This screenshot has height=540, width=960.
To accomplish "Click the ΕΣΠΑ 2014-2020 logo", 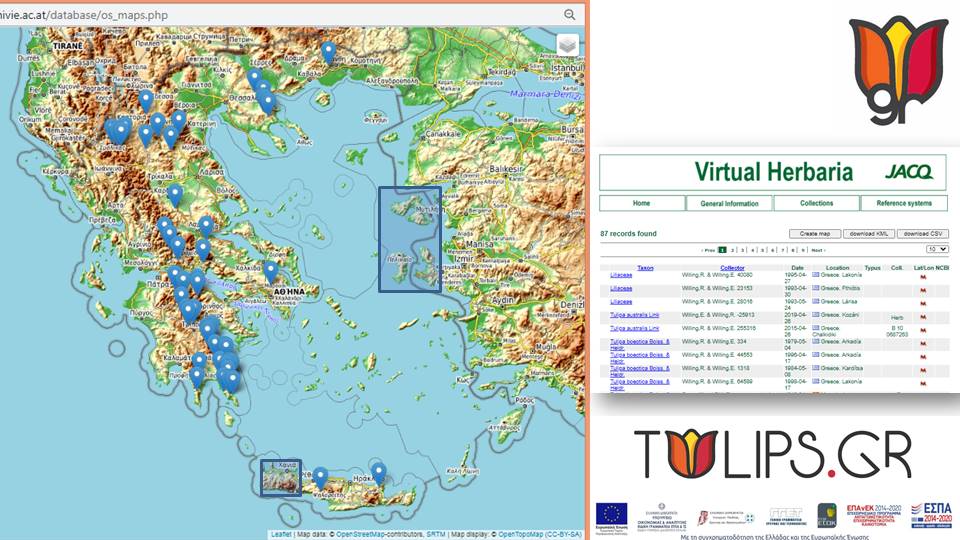I will [931, 516].
